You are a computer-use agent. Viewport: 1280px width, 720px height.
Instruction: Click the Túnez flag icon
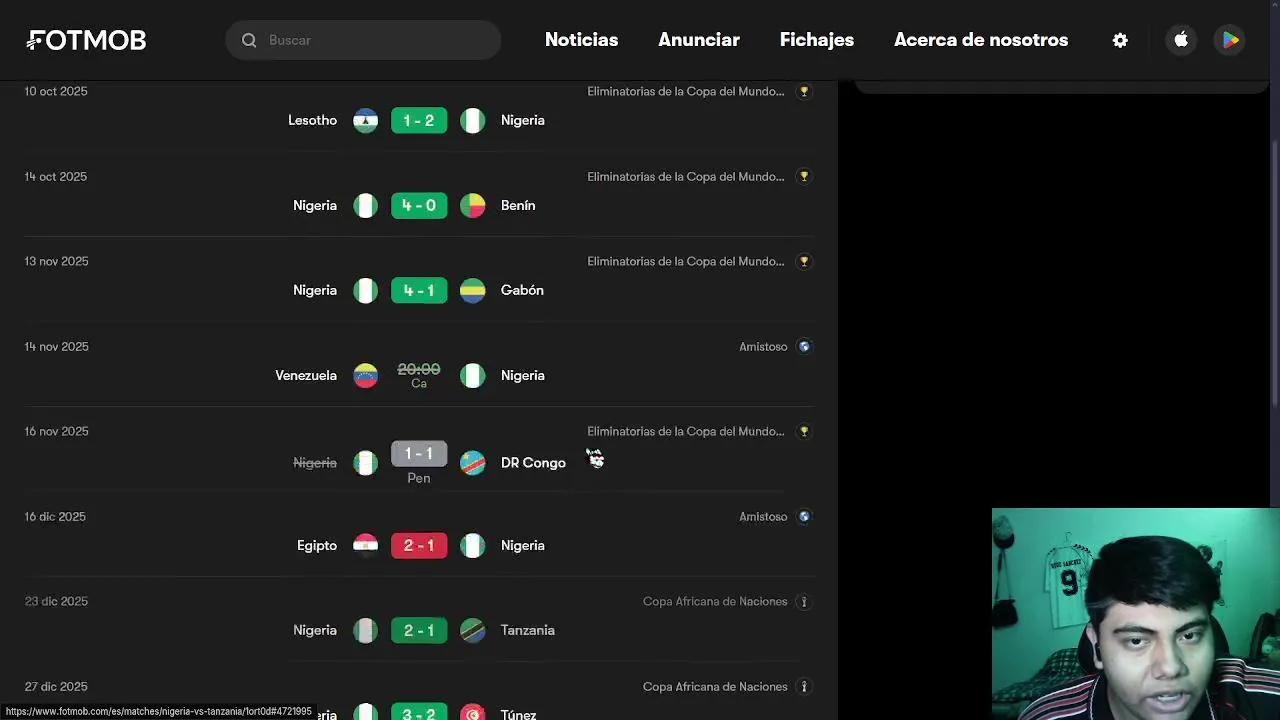click(472, 712)
